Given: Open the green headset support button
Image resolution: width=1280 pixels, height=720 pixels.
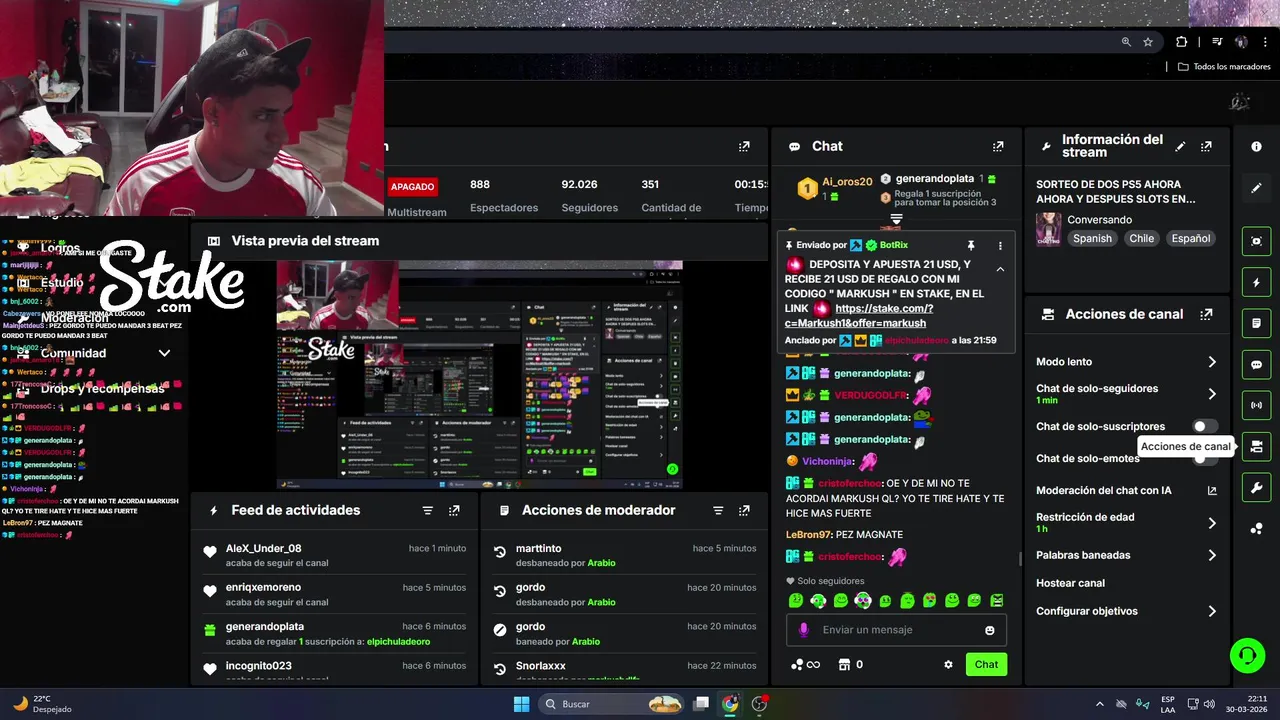Looking at the screenshot, I should (x=1247, y=656).
